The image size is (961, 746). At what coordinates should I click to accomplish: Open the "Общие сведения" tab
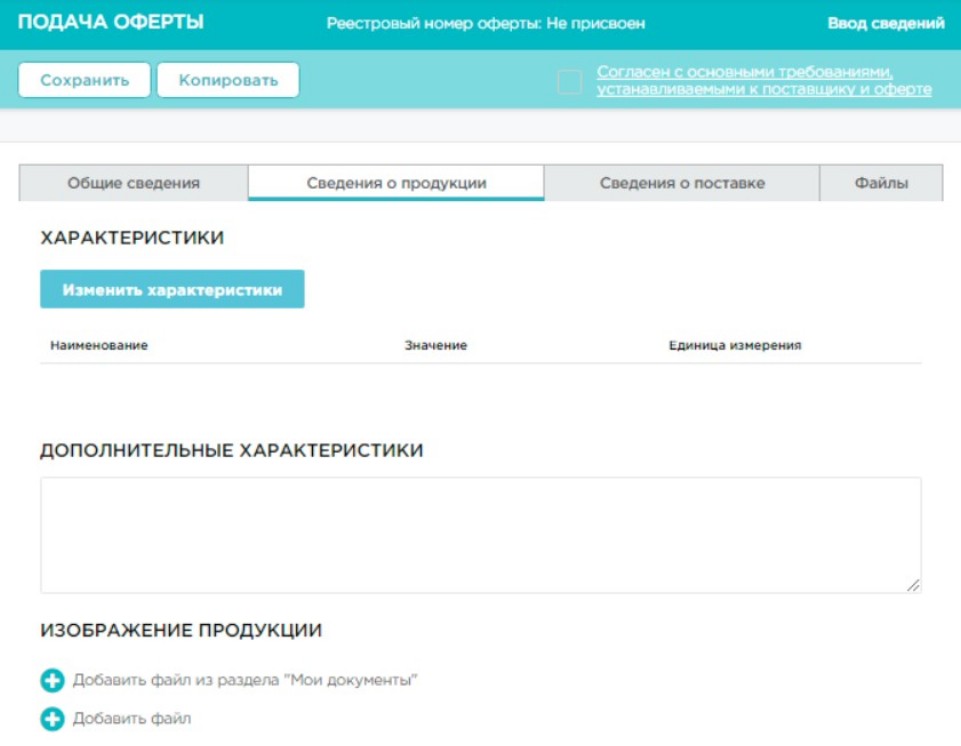tap(133, 183)
